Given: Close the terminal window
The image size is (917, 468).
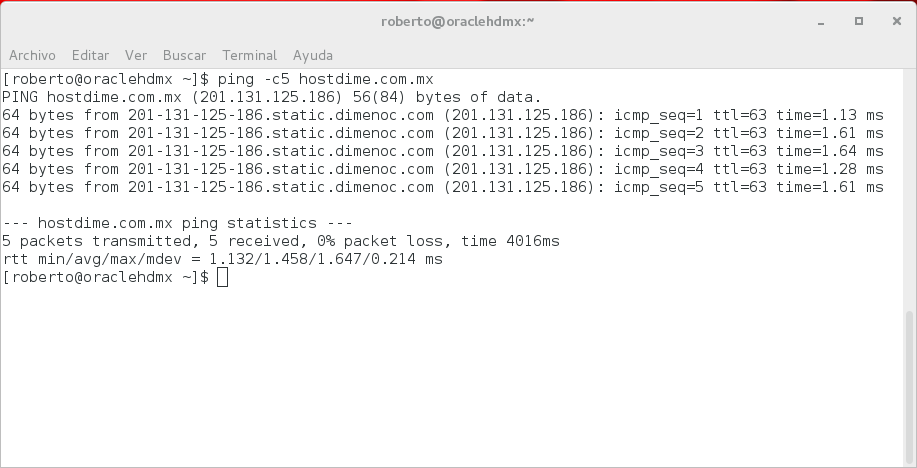Looking at the screenshot, I should (x=892, y=21).
